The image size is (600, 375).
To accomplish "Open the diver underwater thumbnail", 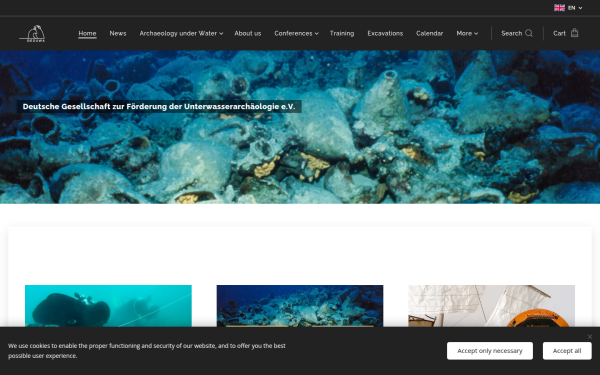I will 108,306.
